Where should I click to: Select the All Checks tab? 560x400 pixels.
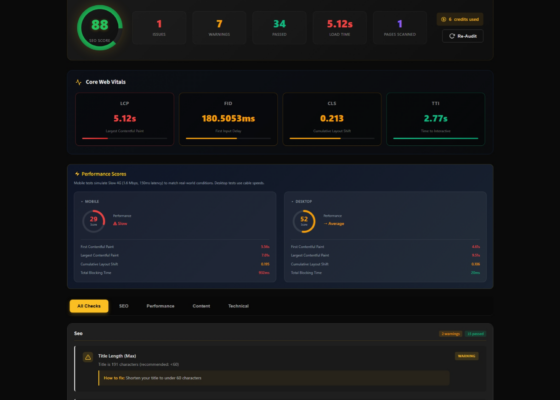coord(89,306)
